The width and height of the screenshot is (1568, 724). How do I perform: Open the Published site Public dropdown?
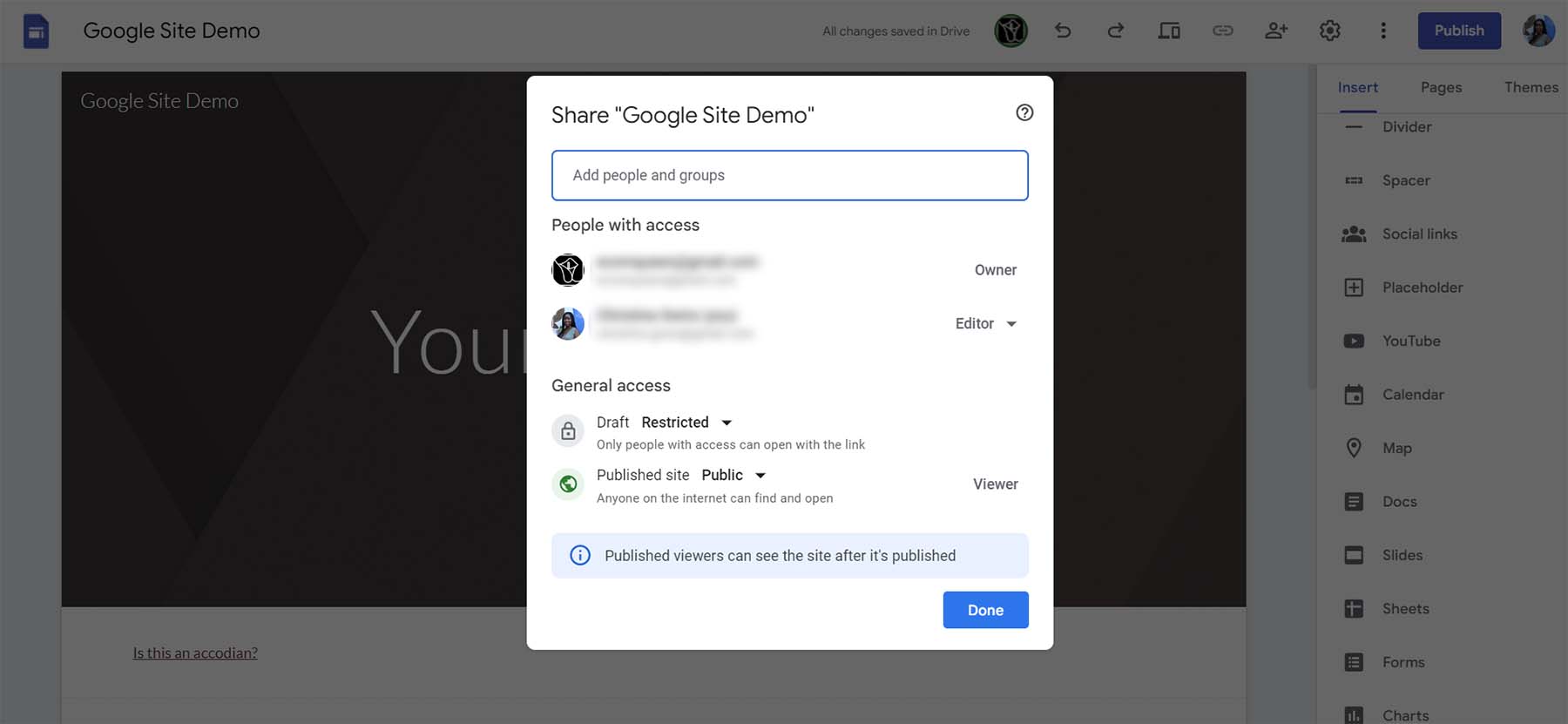(x=733, y=475)
